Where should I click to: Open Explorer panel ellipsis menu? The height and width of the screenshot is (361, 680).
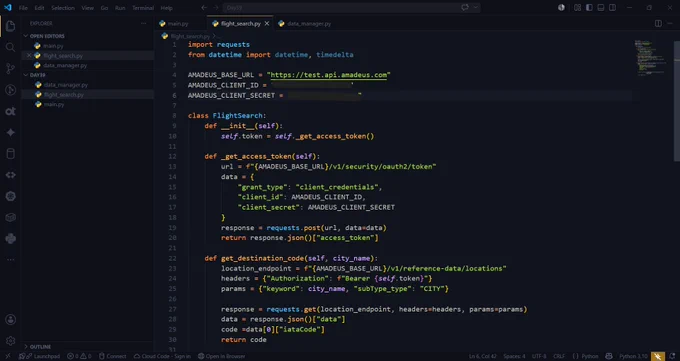[144, 23]
